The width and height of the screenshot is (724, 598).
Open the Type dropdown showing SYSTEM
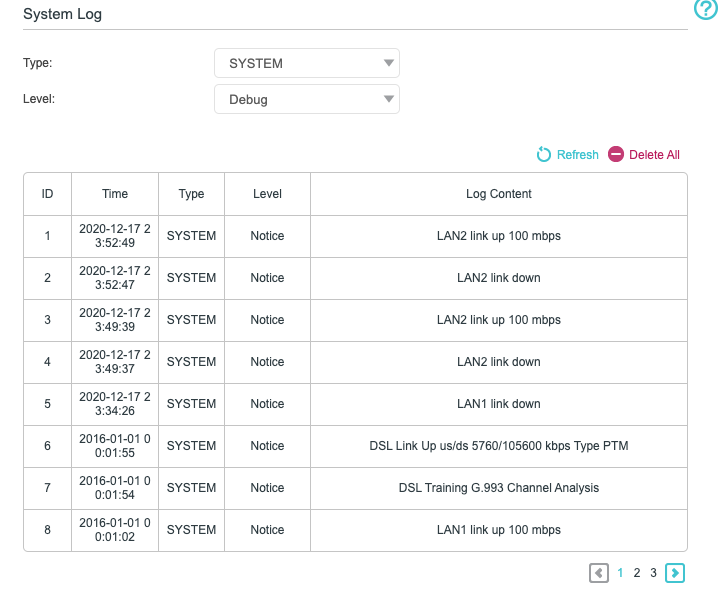pos(307,63)
